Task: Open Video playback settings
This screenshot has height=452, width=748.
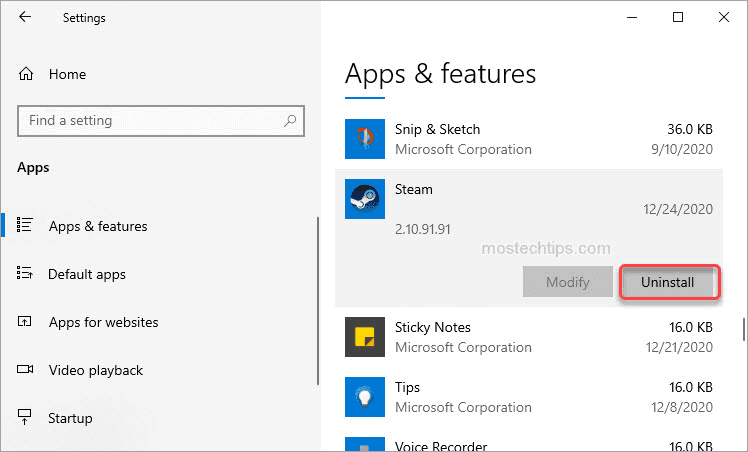Action: click(96, 370)
